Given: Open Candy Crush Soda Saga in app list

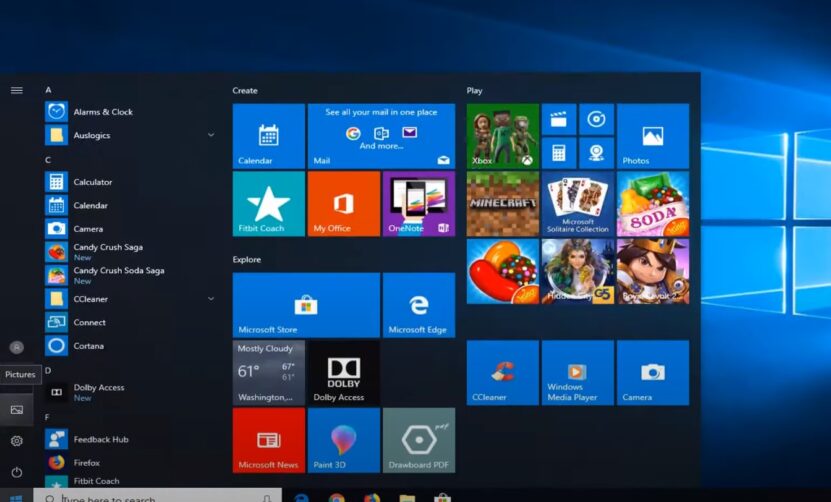Looking at the screenshot, I should pyautogui.click(x=131, y=275).
